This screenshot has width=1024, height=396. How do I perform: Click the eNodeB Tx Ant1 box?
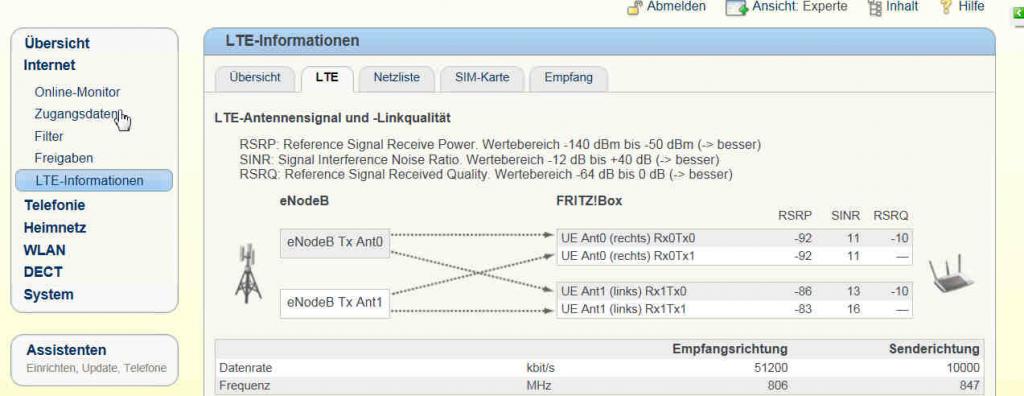pos(335,304)
